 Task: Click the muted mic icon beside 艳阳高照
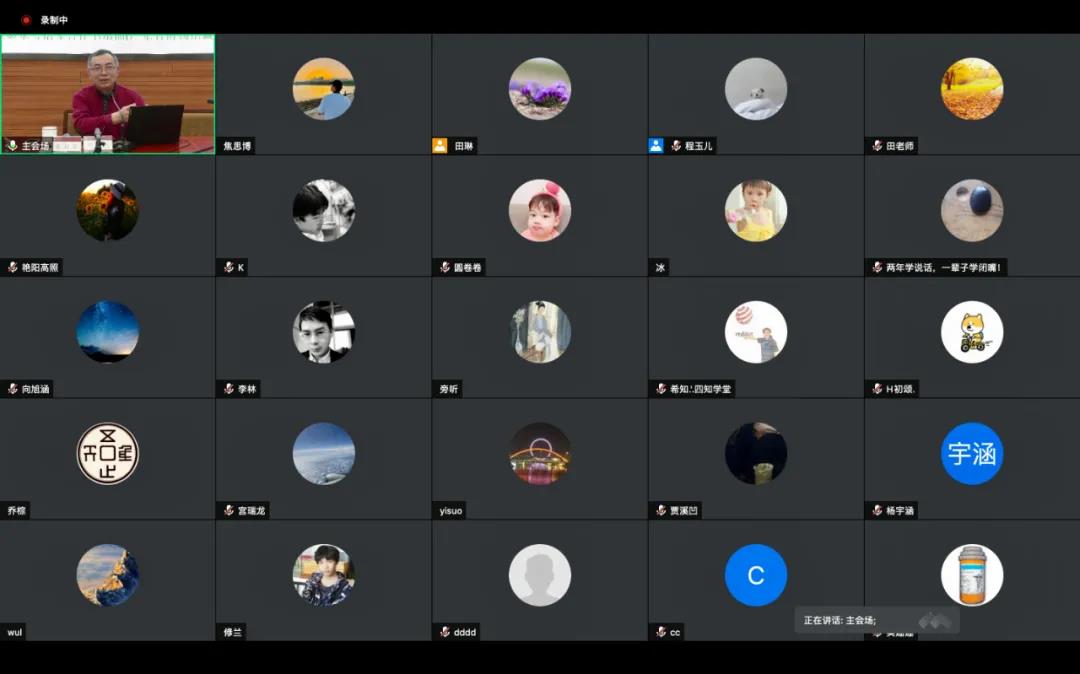coord(13,268)
